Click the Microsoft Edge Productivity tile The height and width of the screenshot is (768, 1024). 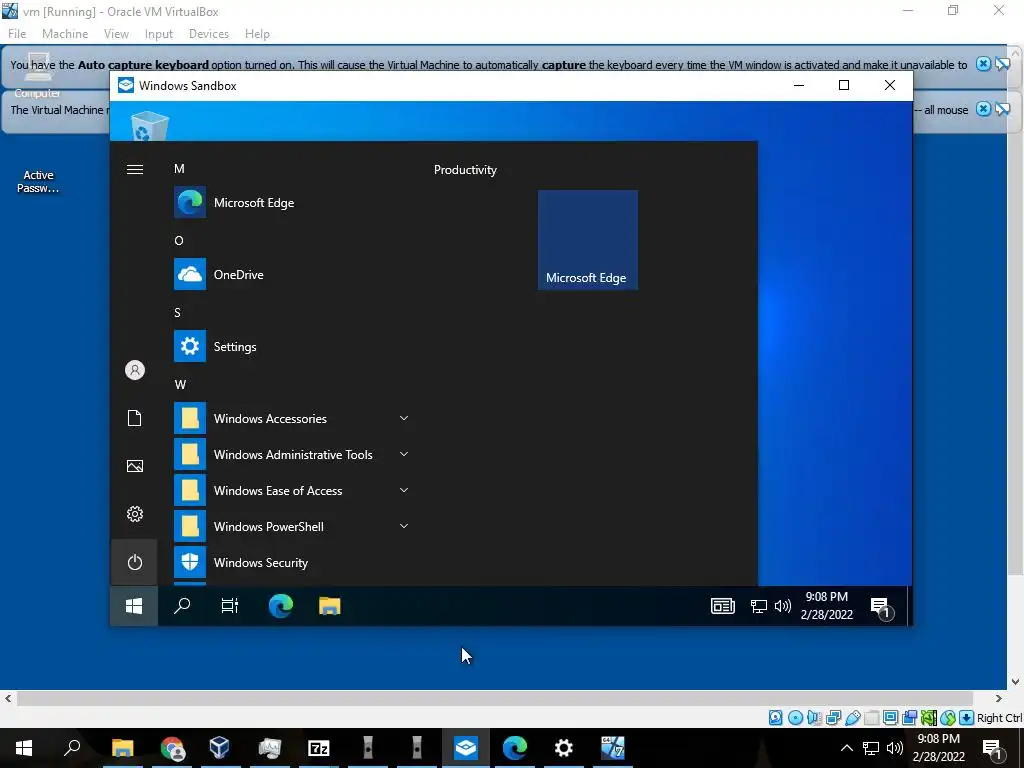tap(588, 240)
